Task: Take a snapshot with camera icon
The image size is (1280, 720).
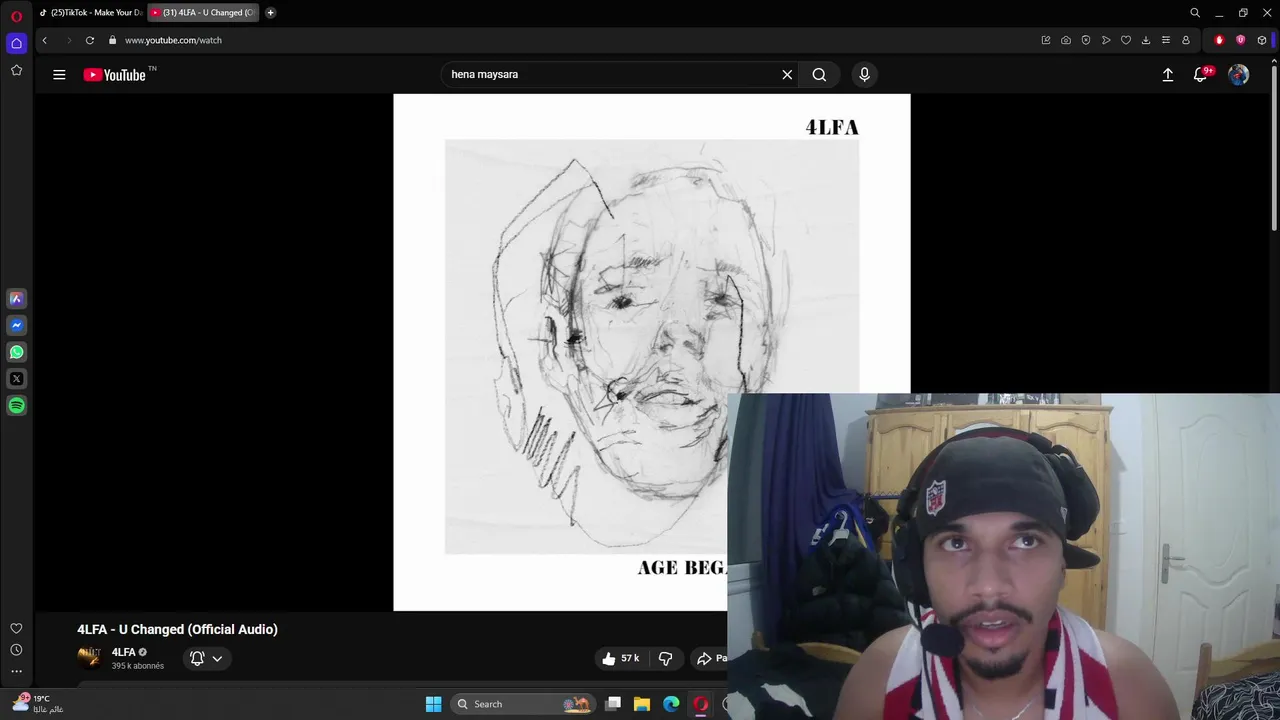Action: 1066,40
